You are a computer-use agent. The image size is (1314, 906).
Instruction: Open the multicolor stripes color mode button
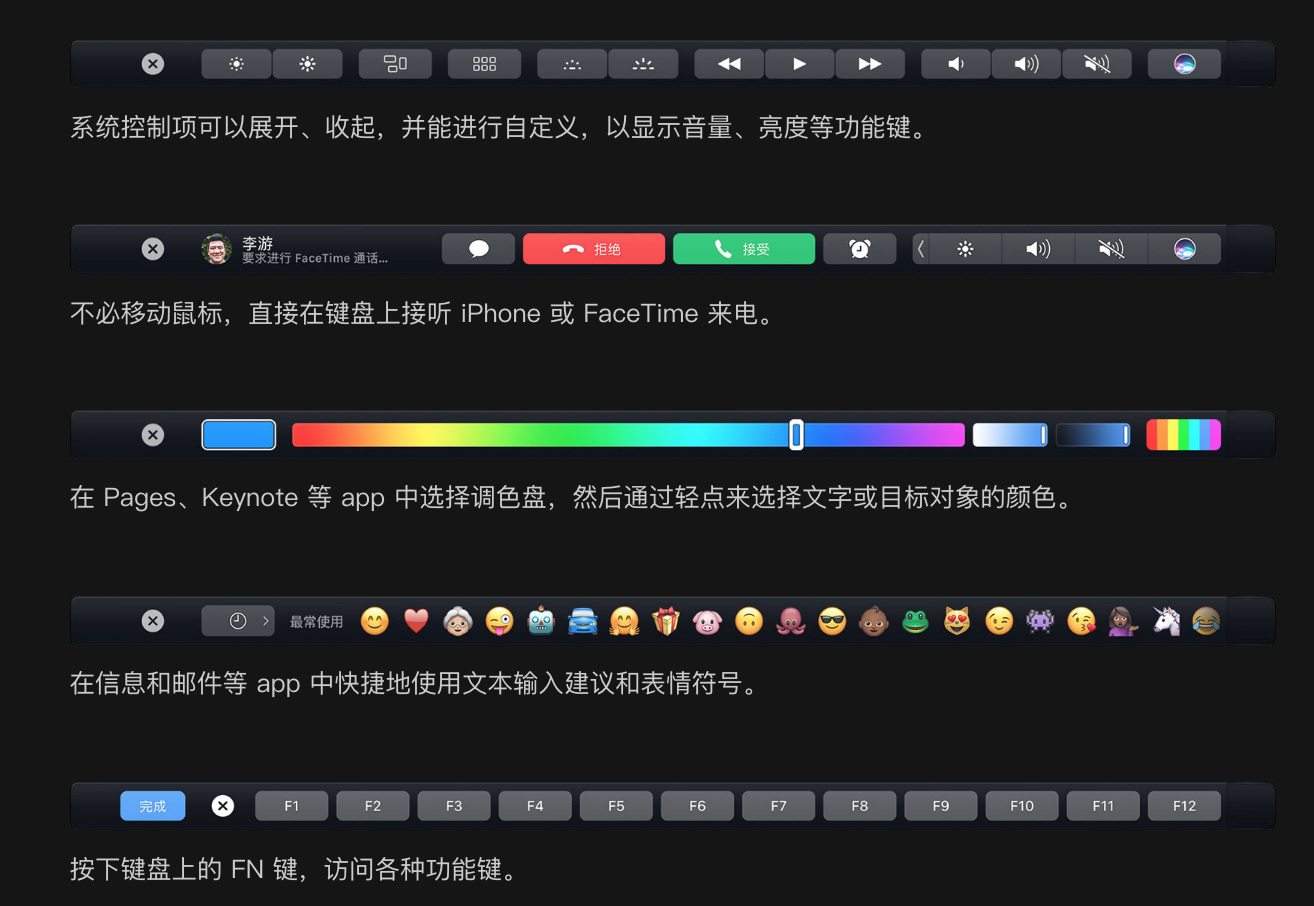pyautogui.click(x=1184, y=435)
